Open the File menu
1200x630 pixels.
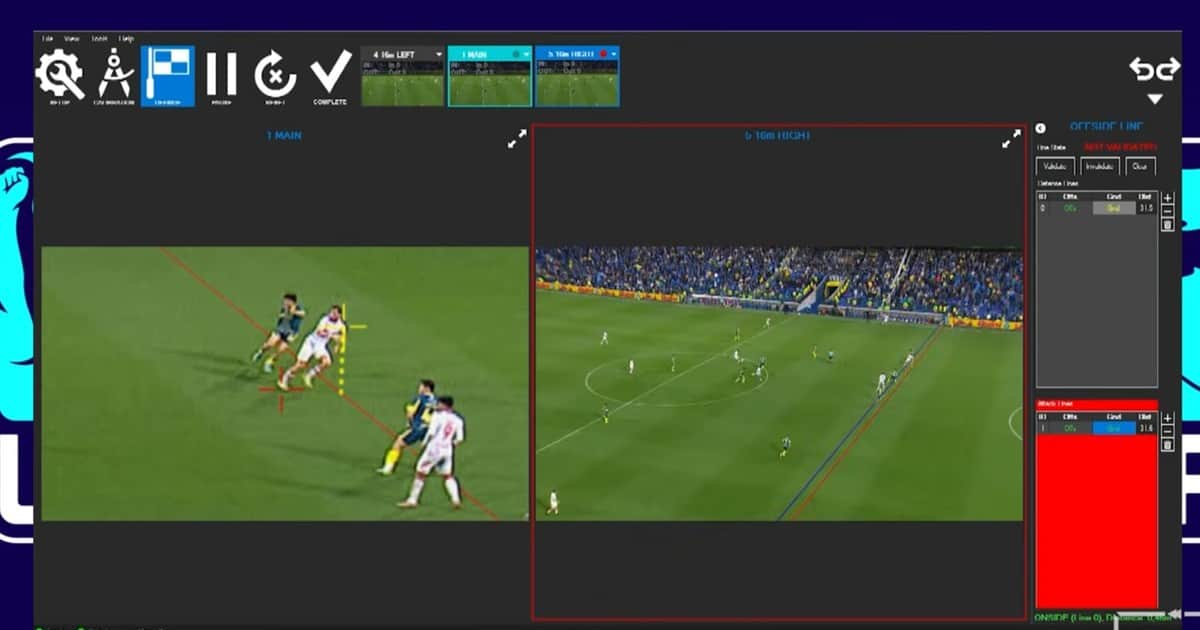tap(47, 38)
